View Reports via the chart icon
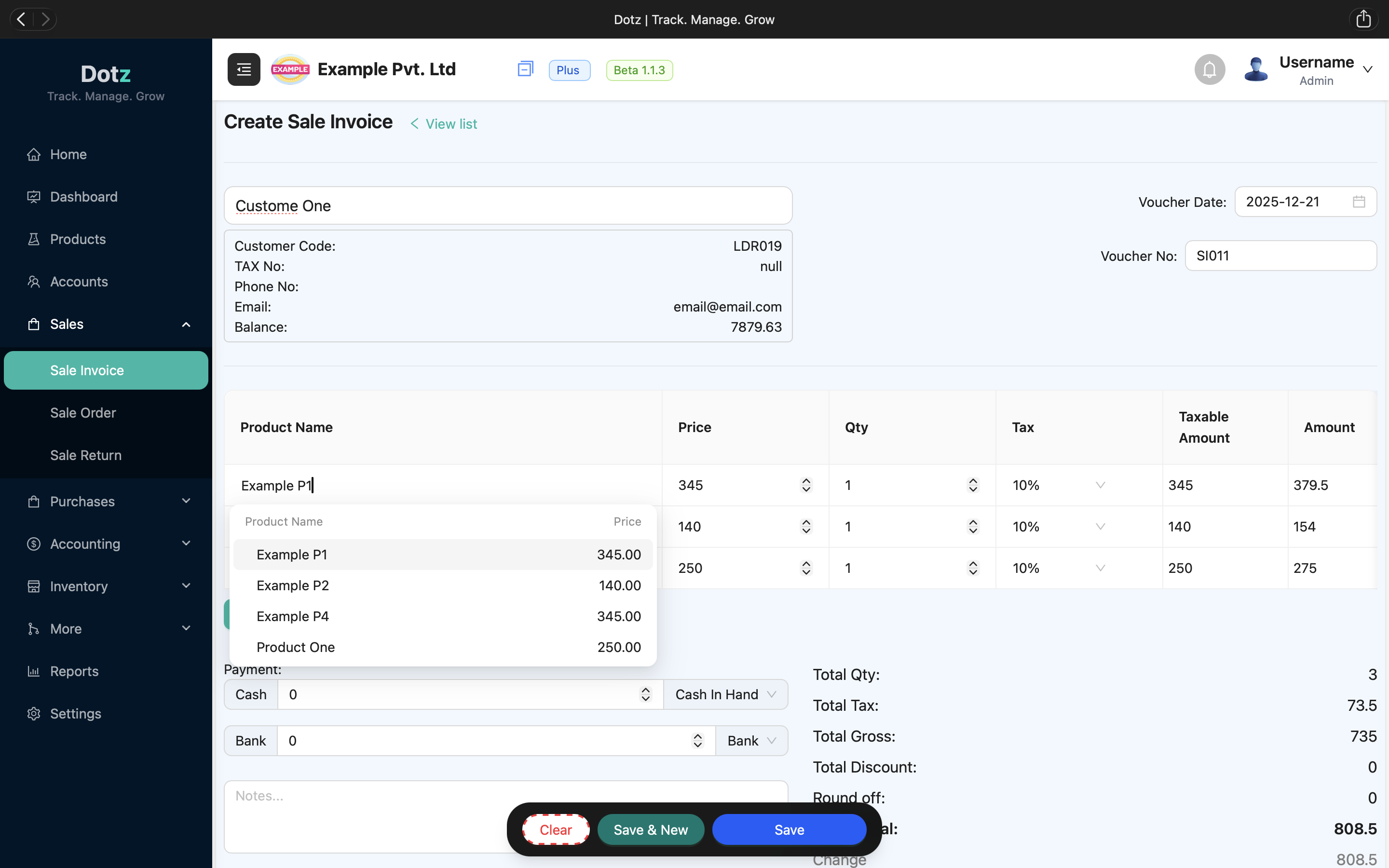Screen dimensions: 1389x868 (x=33, y=671)
